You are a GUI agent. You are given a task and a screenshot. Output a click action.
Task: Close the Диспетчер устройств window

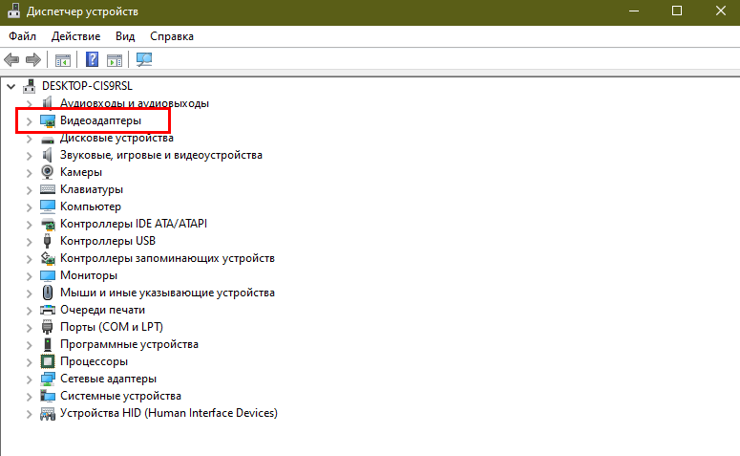pyautogui.click(x=720, y=11)
